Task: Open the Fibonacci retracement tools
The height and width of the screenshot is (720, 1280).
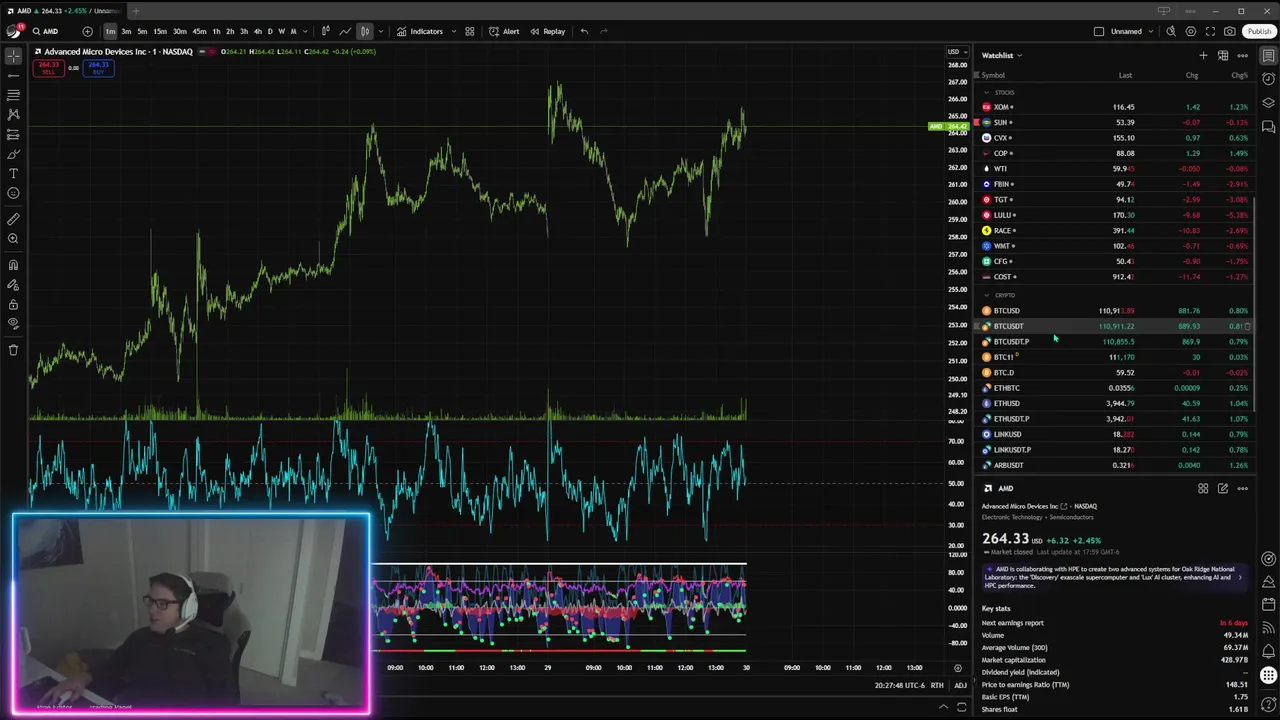Action: [x=13, y=95]
